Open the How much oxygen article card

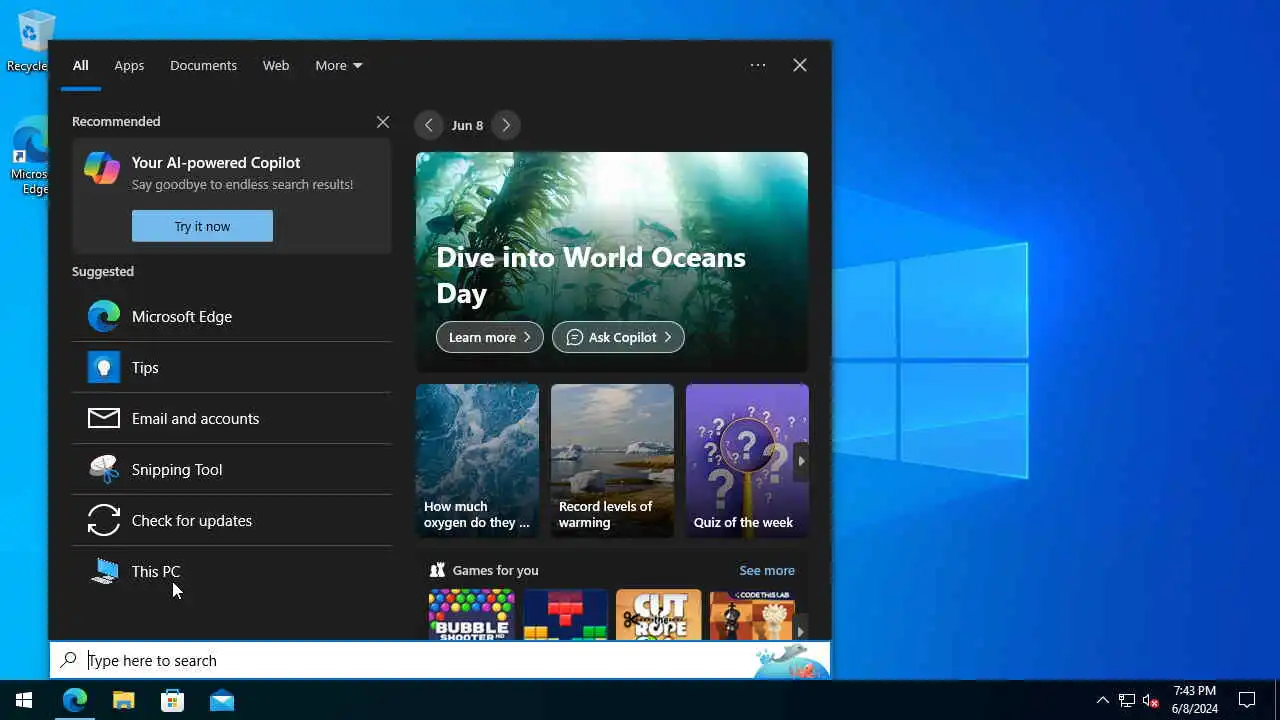(x=477, y=461)
